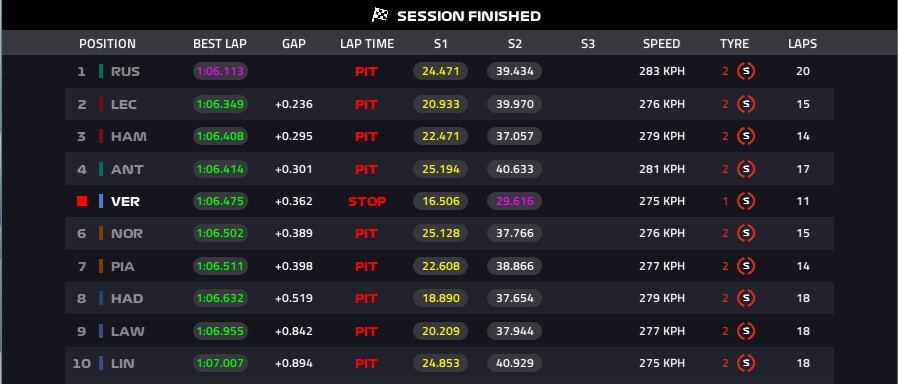This screenshot has width=898, height=384.
Task: Select the purple best lap 1:06.113
Action: click(x=220, y=72)
